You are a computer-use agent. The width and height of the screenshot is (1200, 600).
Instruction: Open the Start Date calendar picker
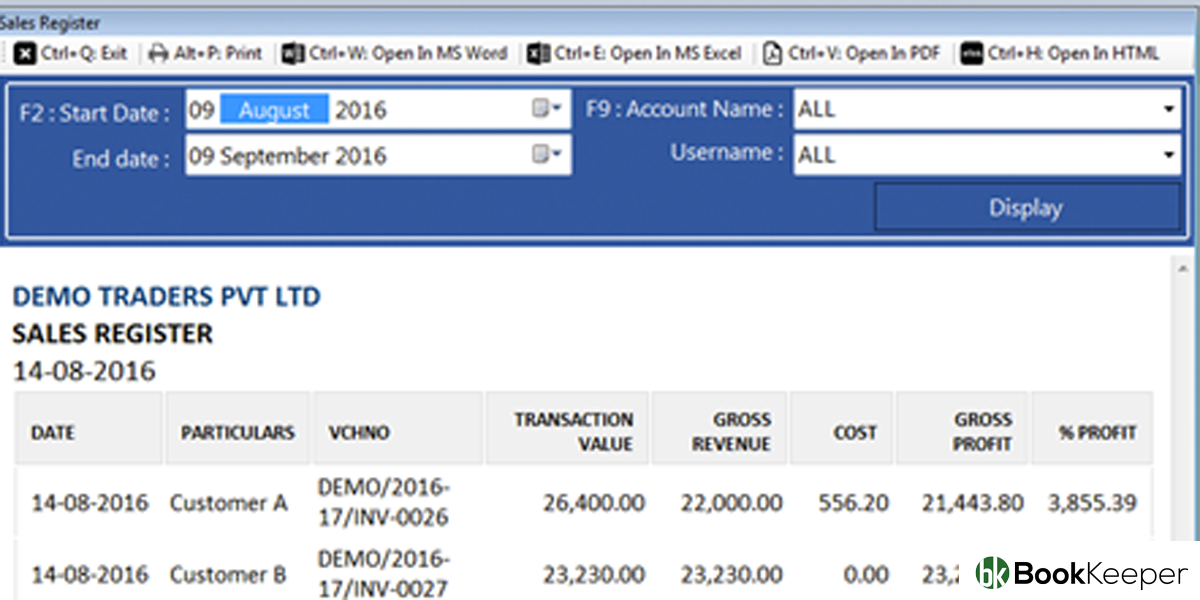coord(546,109)
